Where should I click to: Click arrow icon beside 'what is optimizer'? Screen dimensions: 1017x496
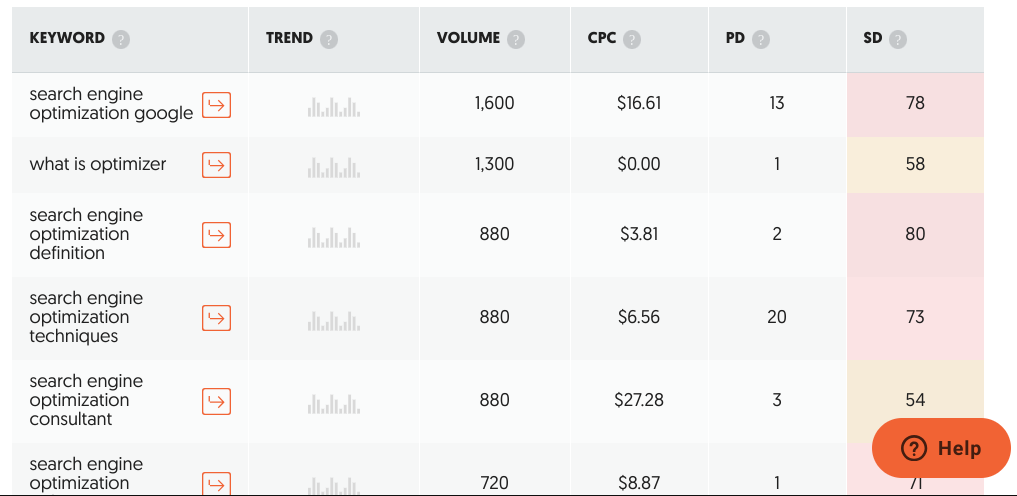point(217,165)
